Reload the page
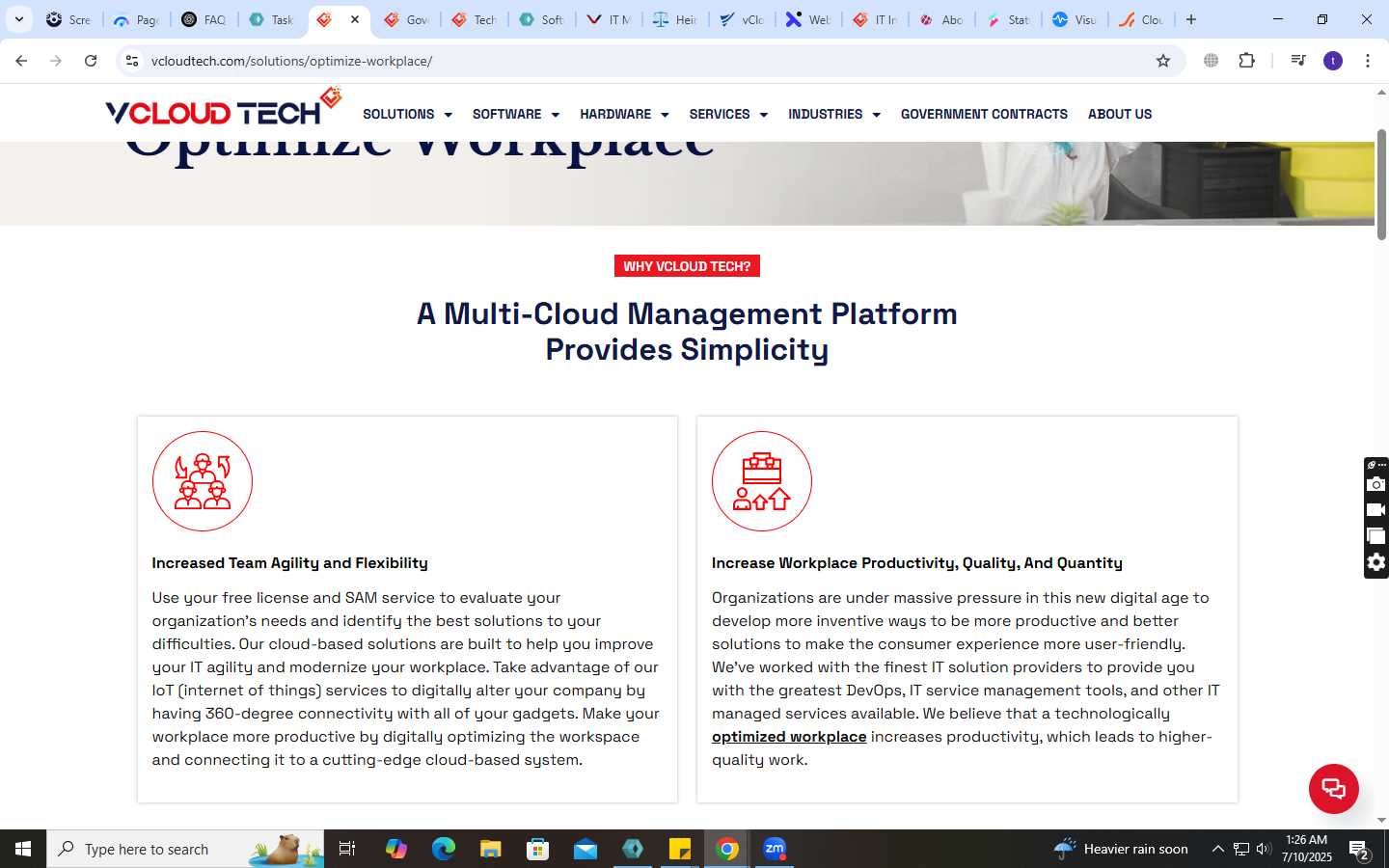Viewport: 1389px width, 868px height. click(91, 61)
